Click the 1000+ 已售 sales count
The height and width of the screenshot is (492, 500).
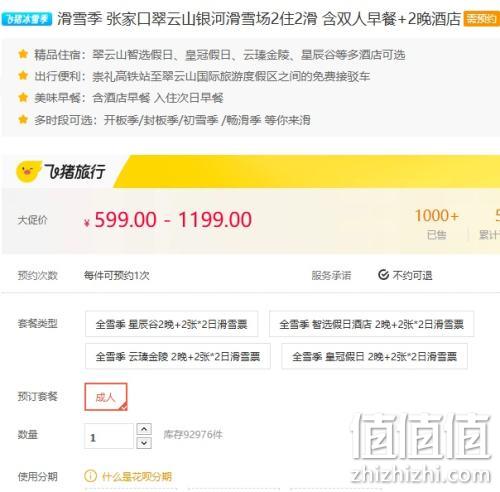[x=437, y=224]
